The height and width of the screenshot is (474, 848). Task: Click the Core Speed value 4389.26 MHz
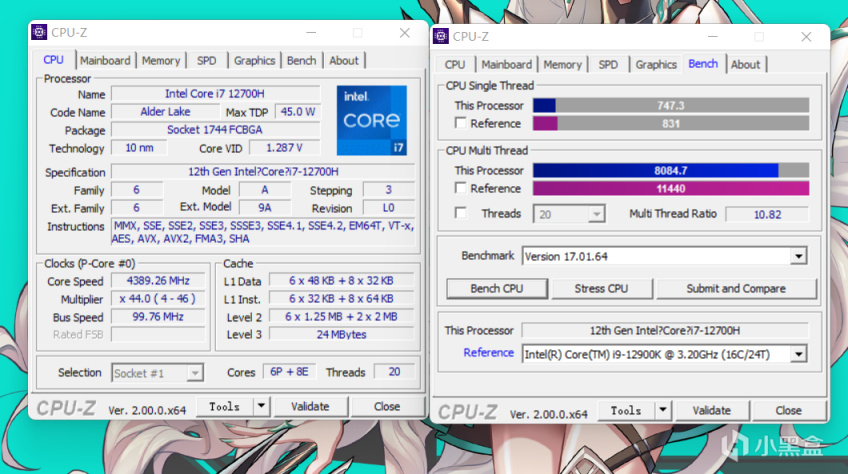click(x=158, y=281)
